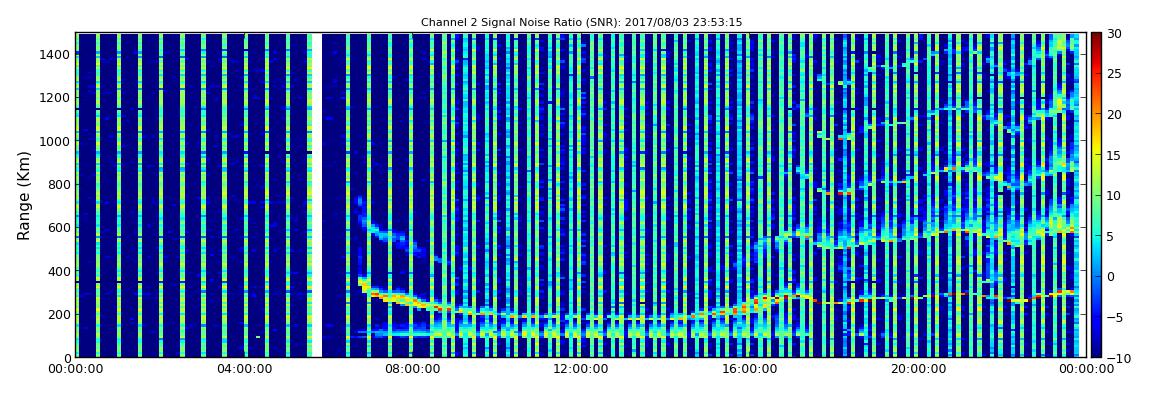Click the 1000 range tick label
Viewport: 1150px width, 407px height.
(x=55, y=141)
